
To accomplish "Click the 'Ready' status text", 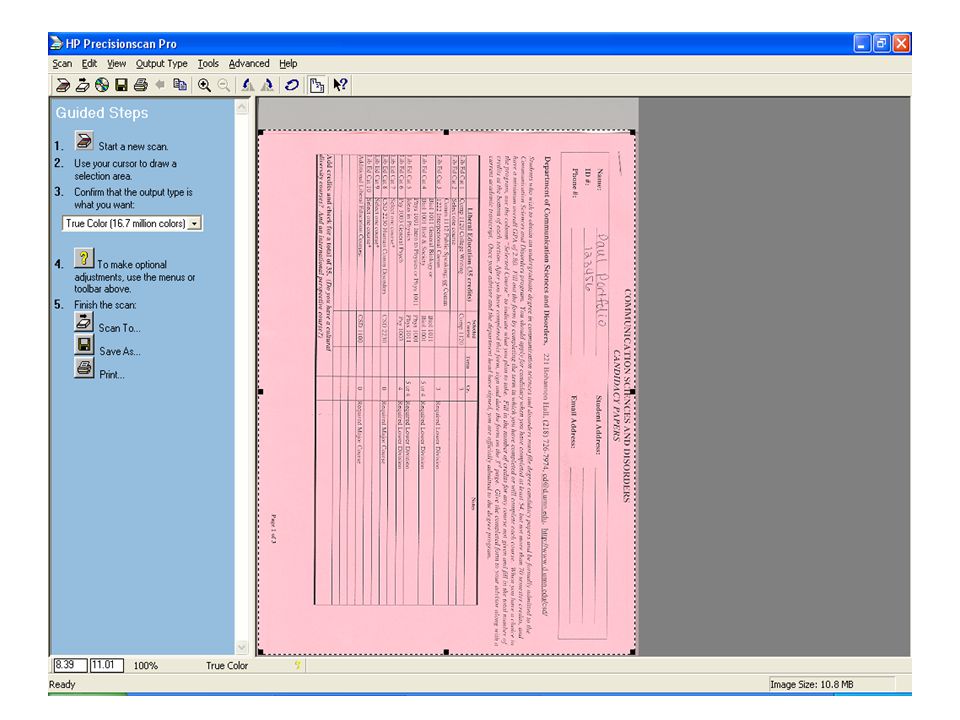I will point(62,684).
